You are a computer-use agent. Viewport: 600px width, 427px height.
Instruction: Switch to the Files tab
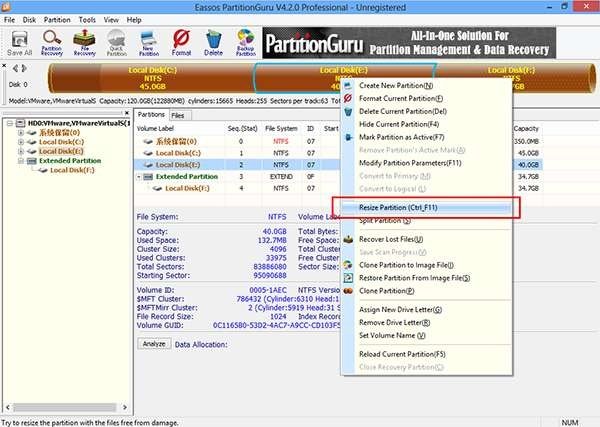pyautogui.click(x=178, y=115)
